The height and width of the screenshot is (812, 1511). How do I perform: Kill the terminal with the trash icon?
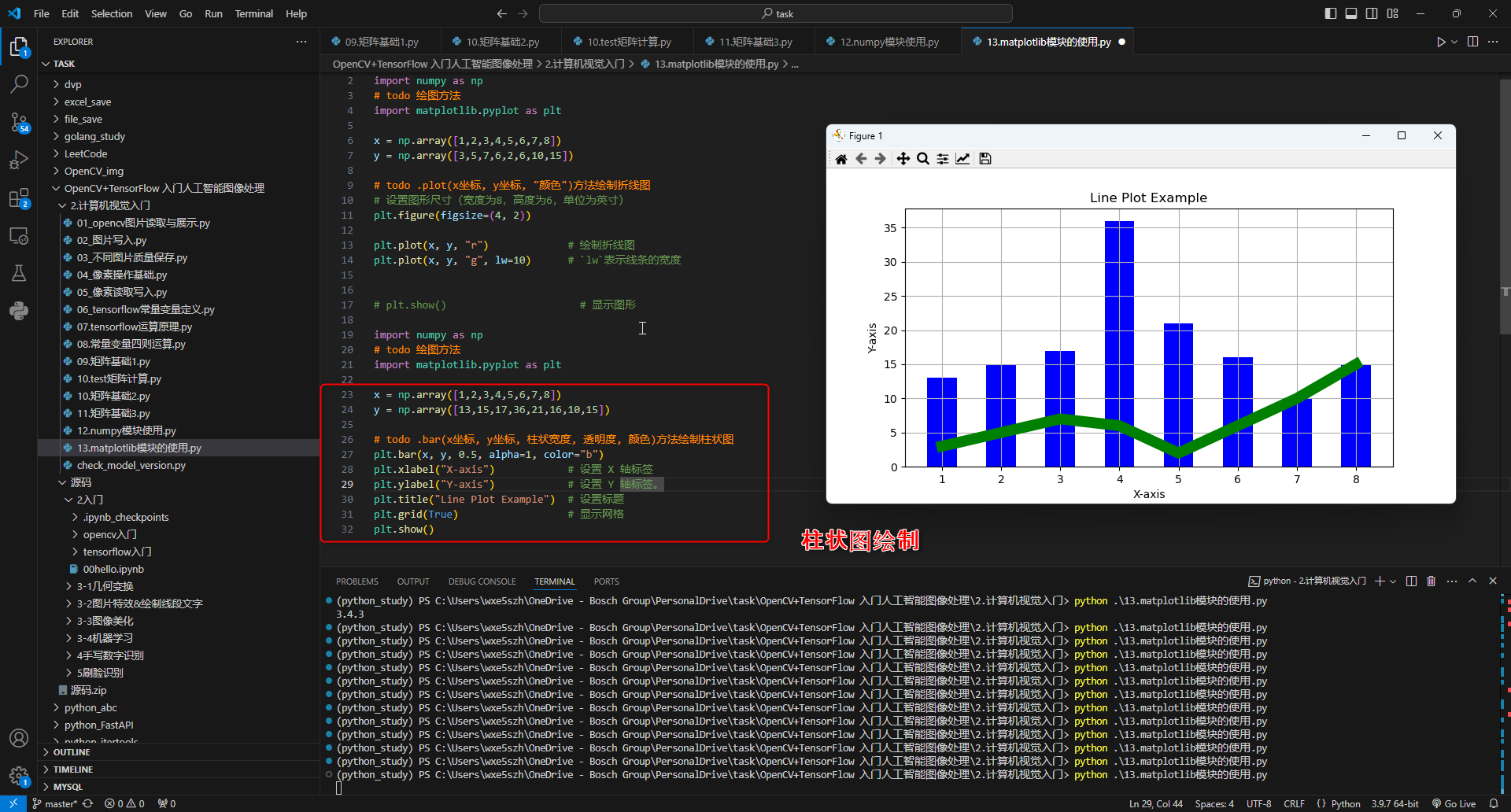[x=1431, y=581]
